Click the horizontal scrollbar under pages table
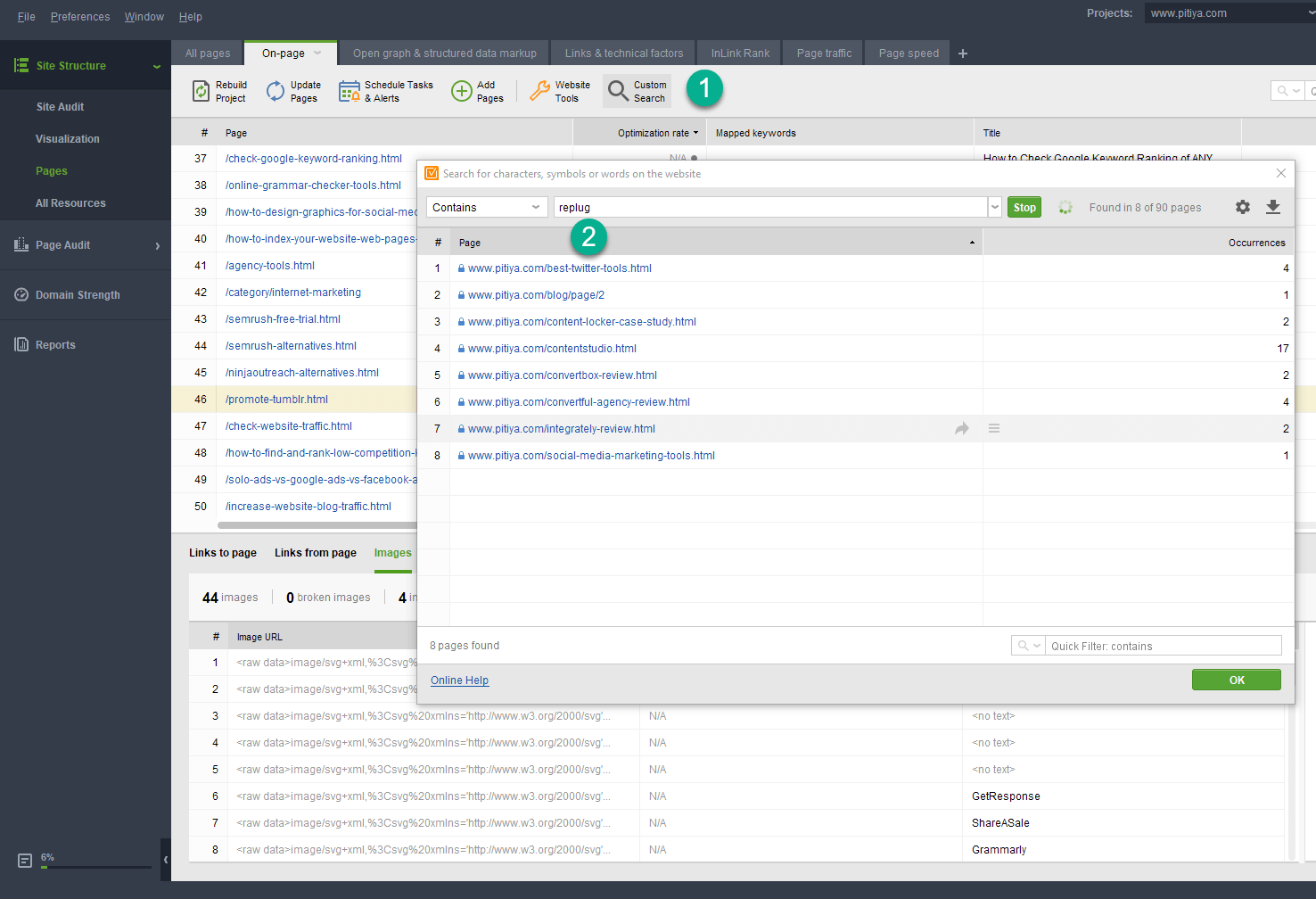 [x=317, y=526]
